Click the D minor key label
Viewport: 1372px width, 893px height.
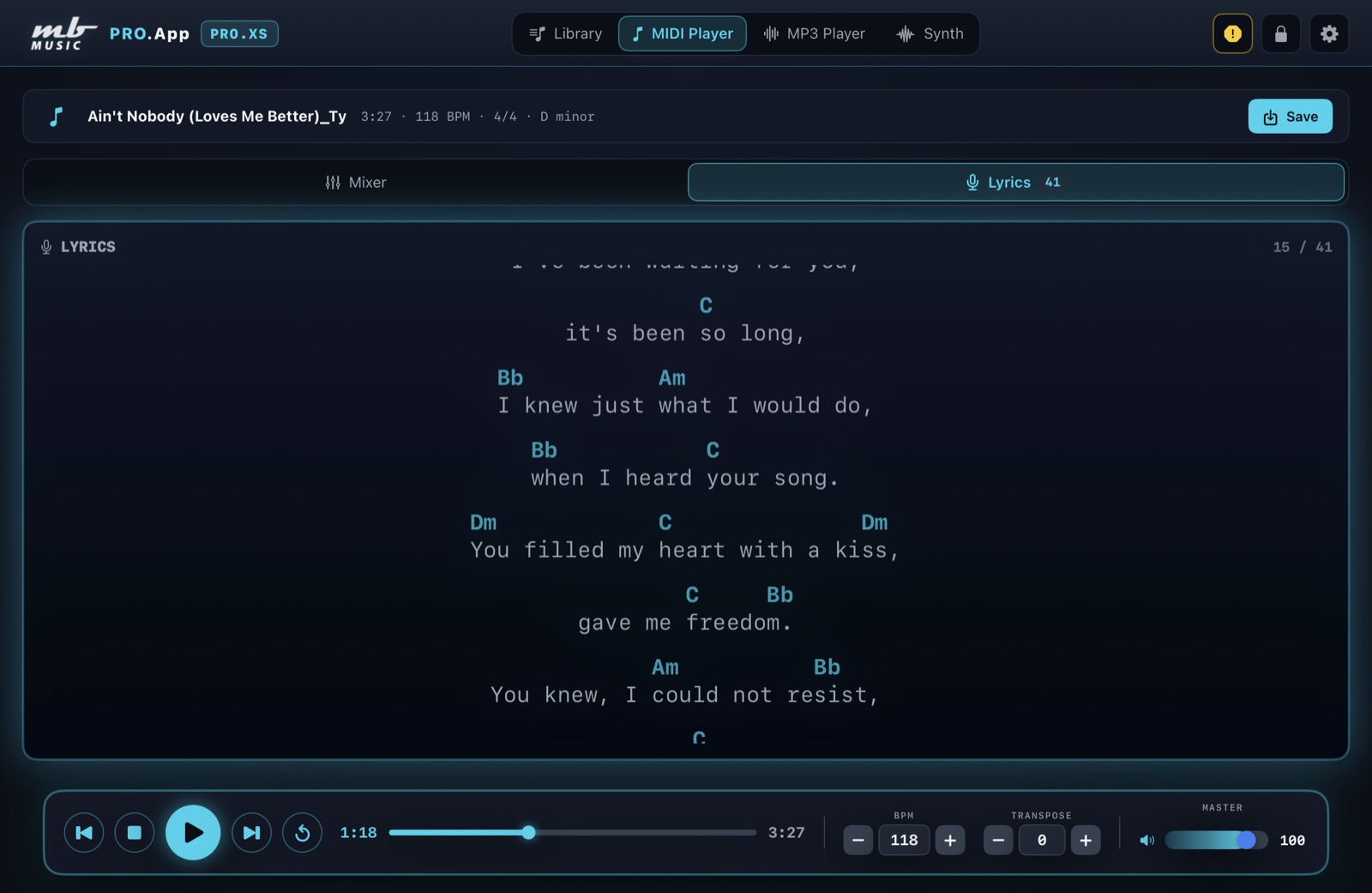point(567,117)
